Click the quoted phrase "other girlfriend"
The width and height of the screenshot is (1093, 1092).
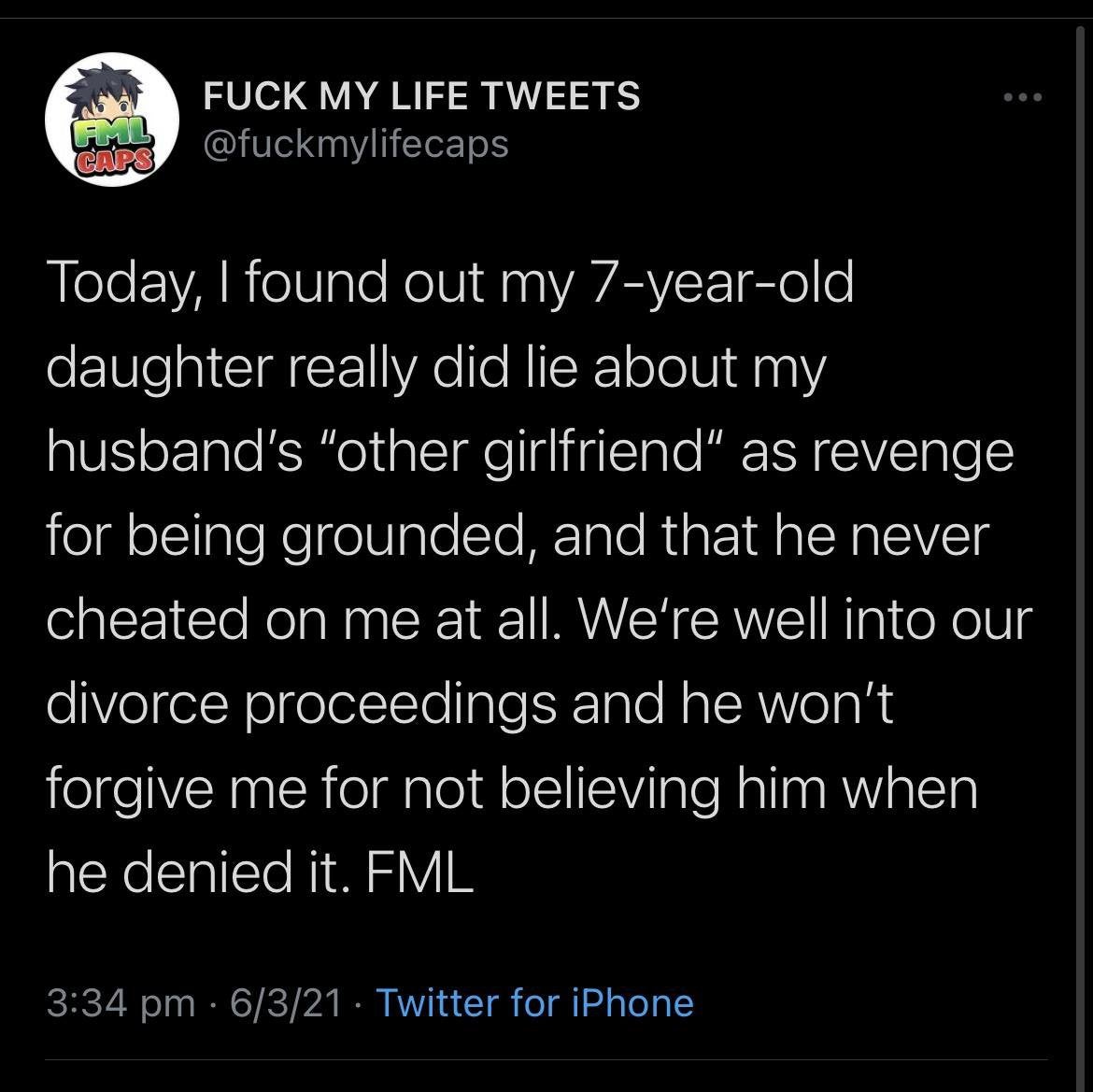531,451
